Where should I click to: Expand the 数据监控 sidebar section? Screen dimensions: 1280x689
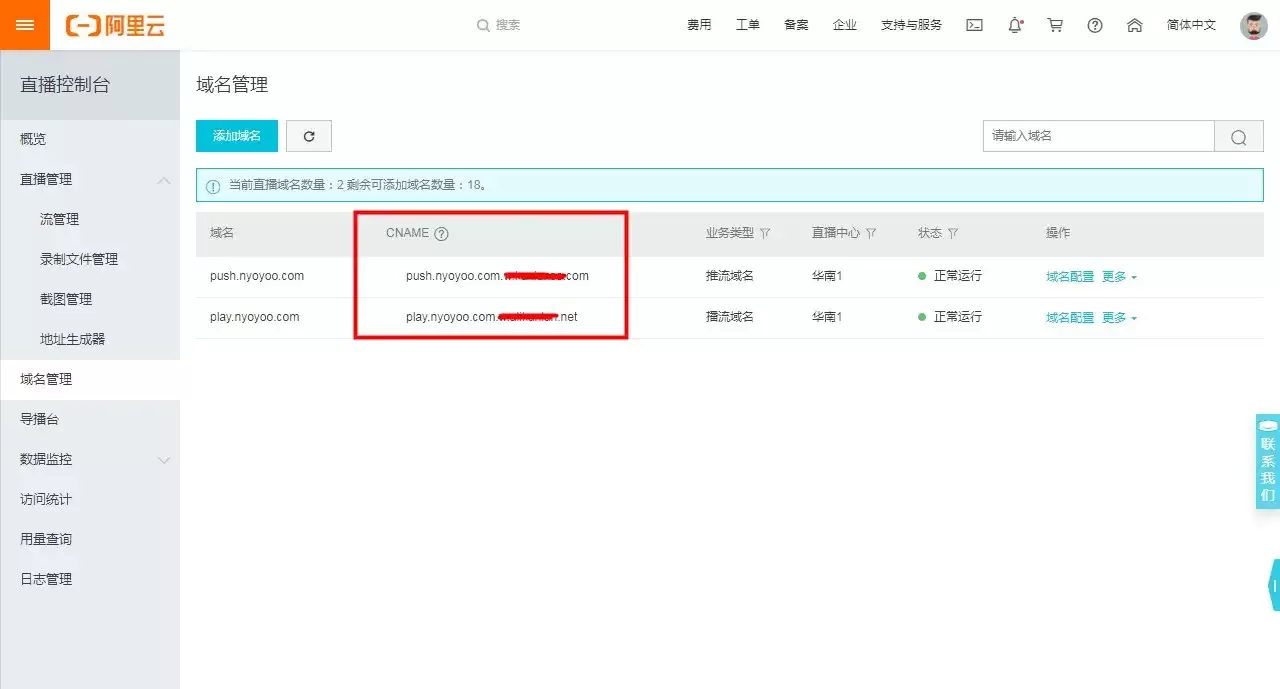coord(164,460)
